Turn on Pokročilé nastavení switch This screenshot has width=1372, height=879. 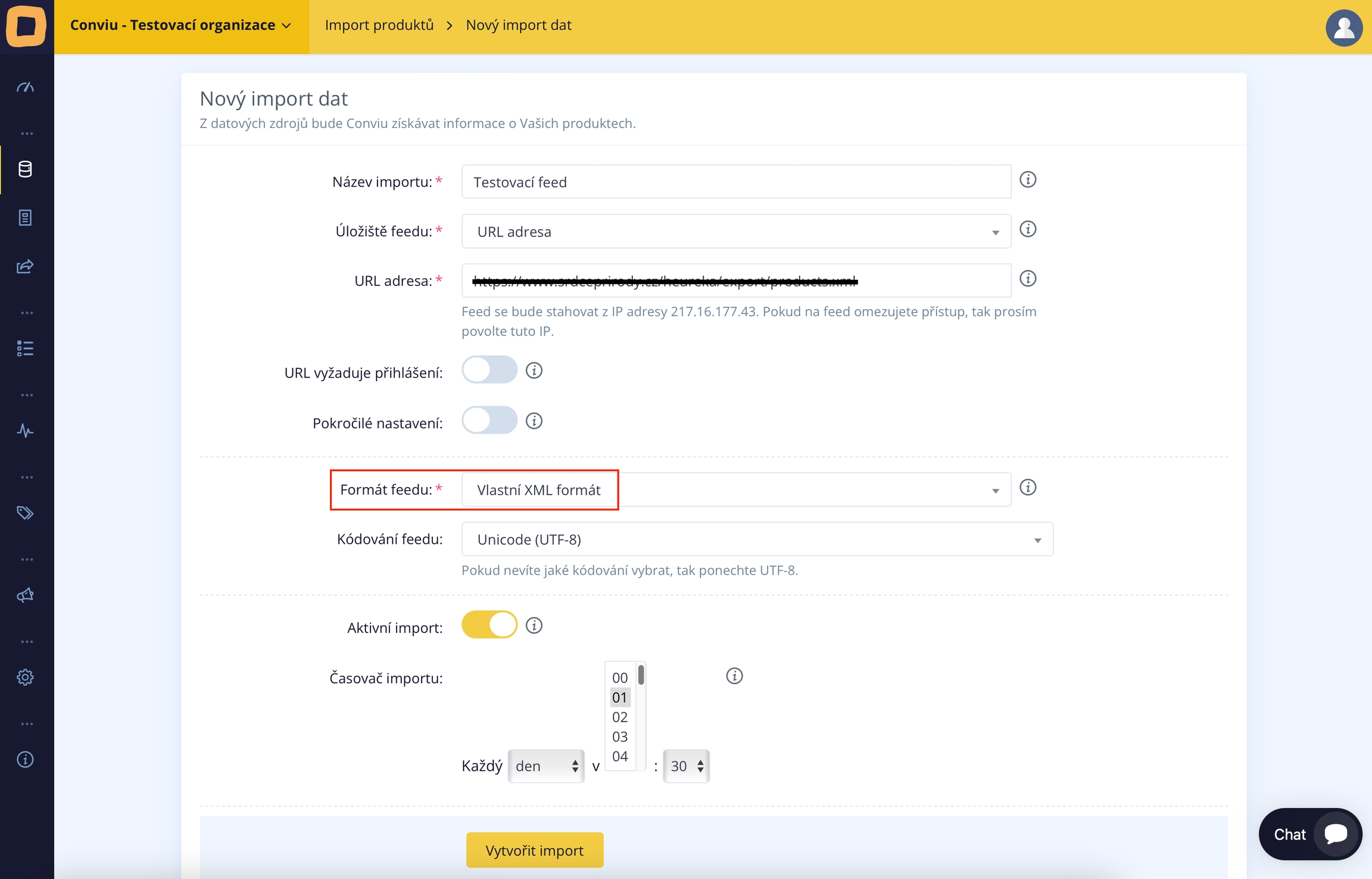pos(489,421)
